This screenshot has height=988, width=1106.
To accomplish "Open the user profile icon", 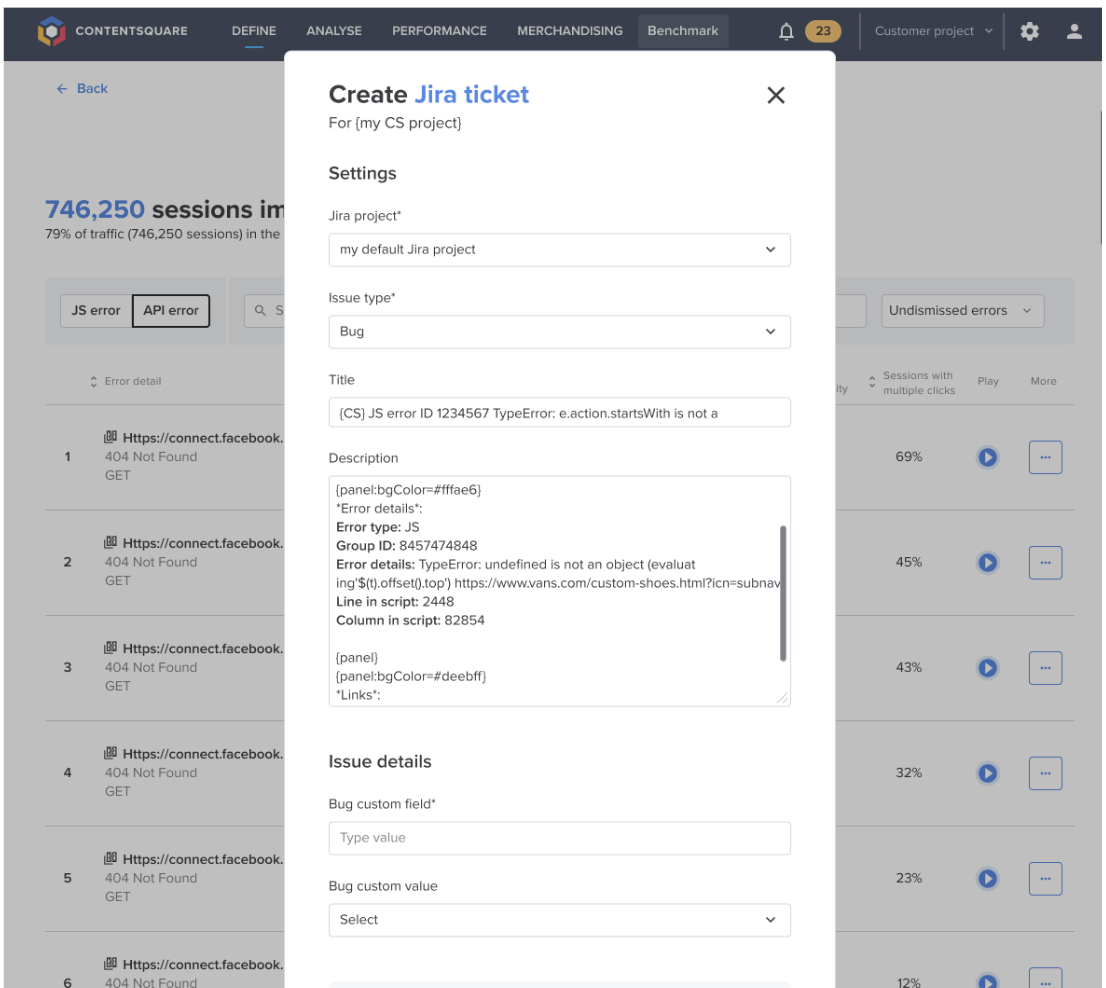I will pos(1074,31).
